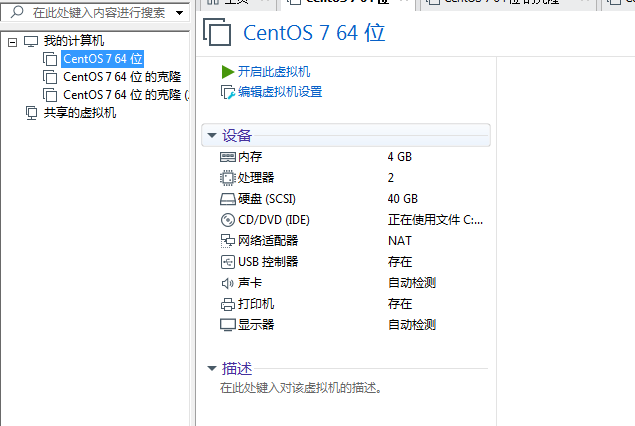635x426 pixels.
Task: Select 我的计算机 in the library tree
Action: [74, 41]
